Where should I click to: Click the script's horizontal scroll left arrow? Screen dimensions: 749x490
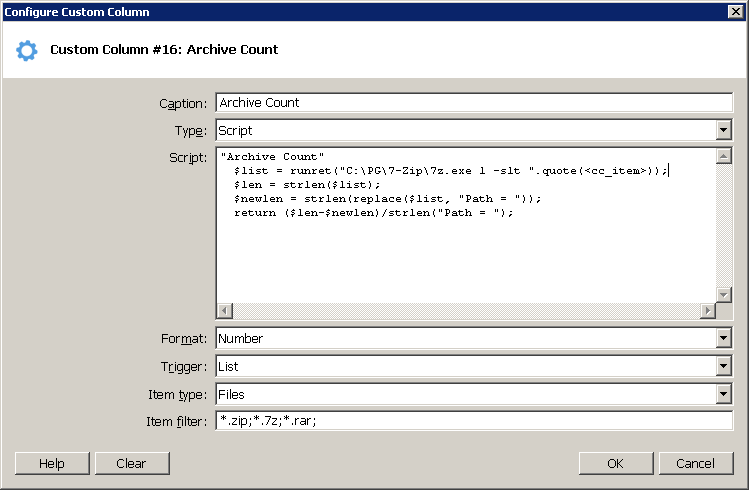click(x=225, y=311)
